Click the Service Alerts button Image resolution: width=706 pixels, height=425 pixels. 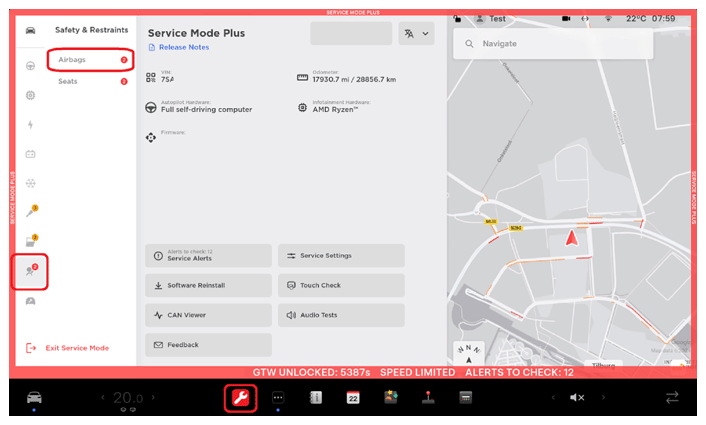208,256
